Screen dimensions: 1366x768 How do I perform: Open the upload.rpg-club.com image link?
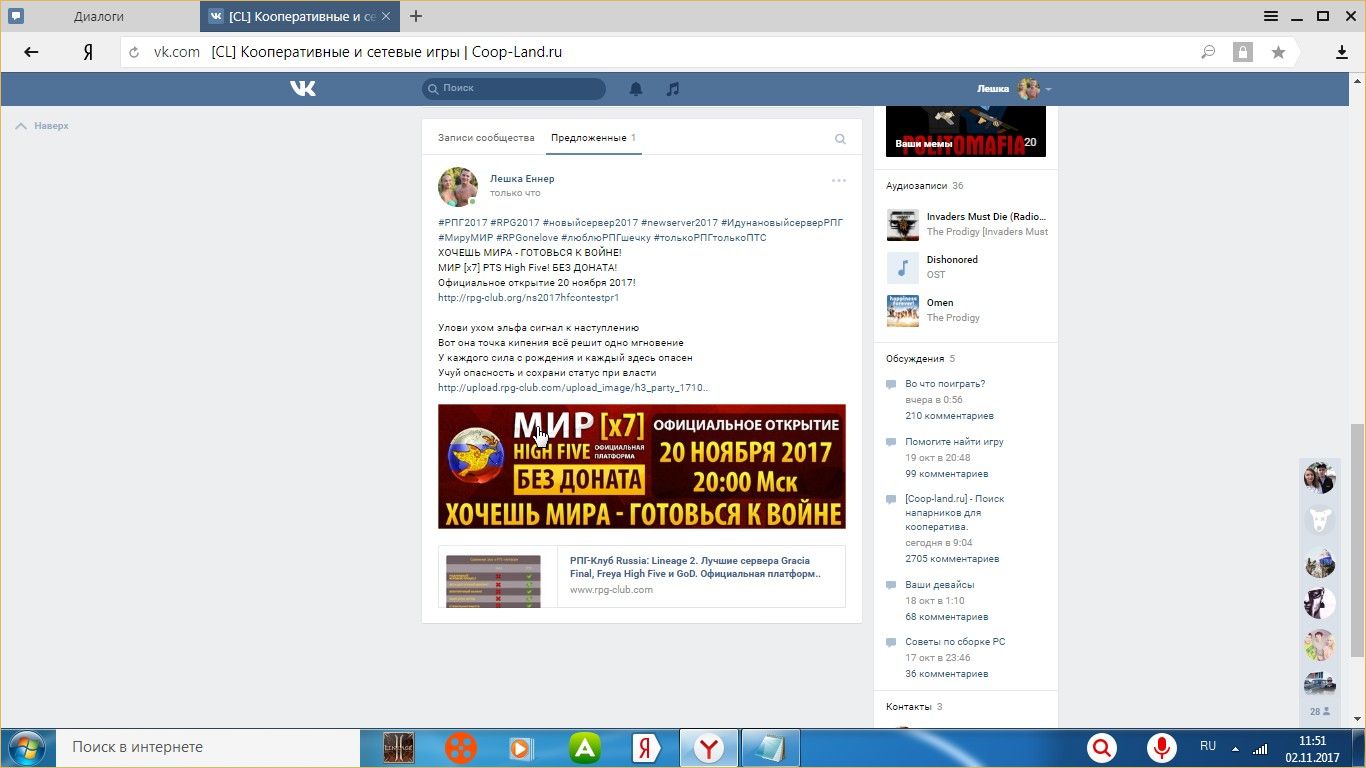click(573, 388)
